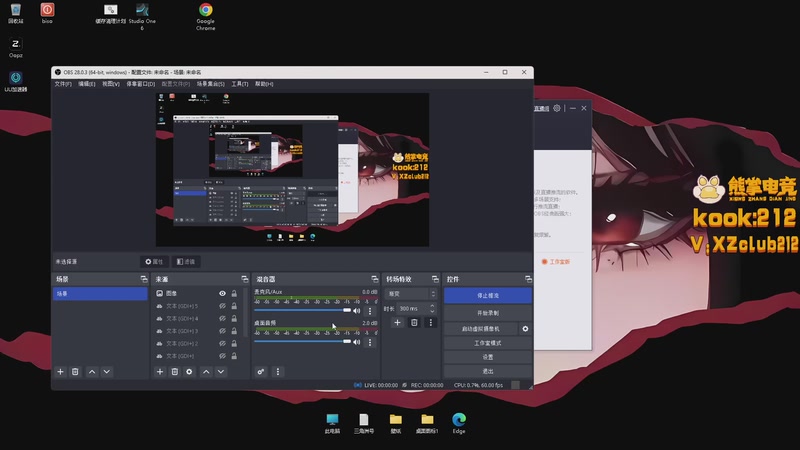The width and height of the screenshot is (800, 450).
Task: Open the settings button in Controls
Action: (x=488, y=357)
